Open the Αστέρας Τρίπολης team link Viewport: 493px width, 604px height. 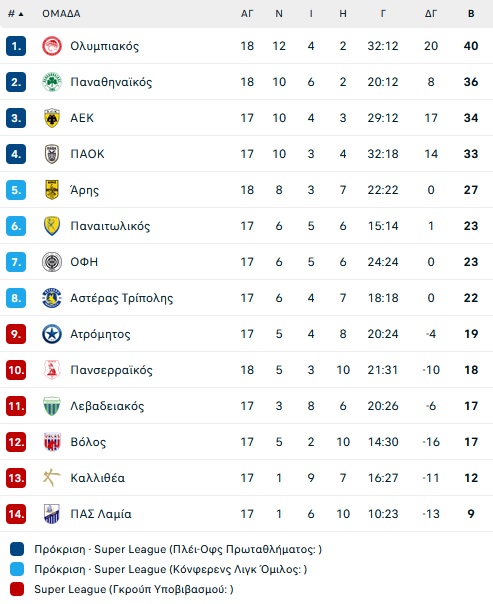pyautogui.click(x=122, y=298)
